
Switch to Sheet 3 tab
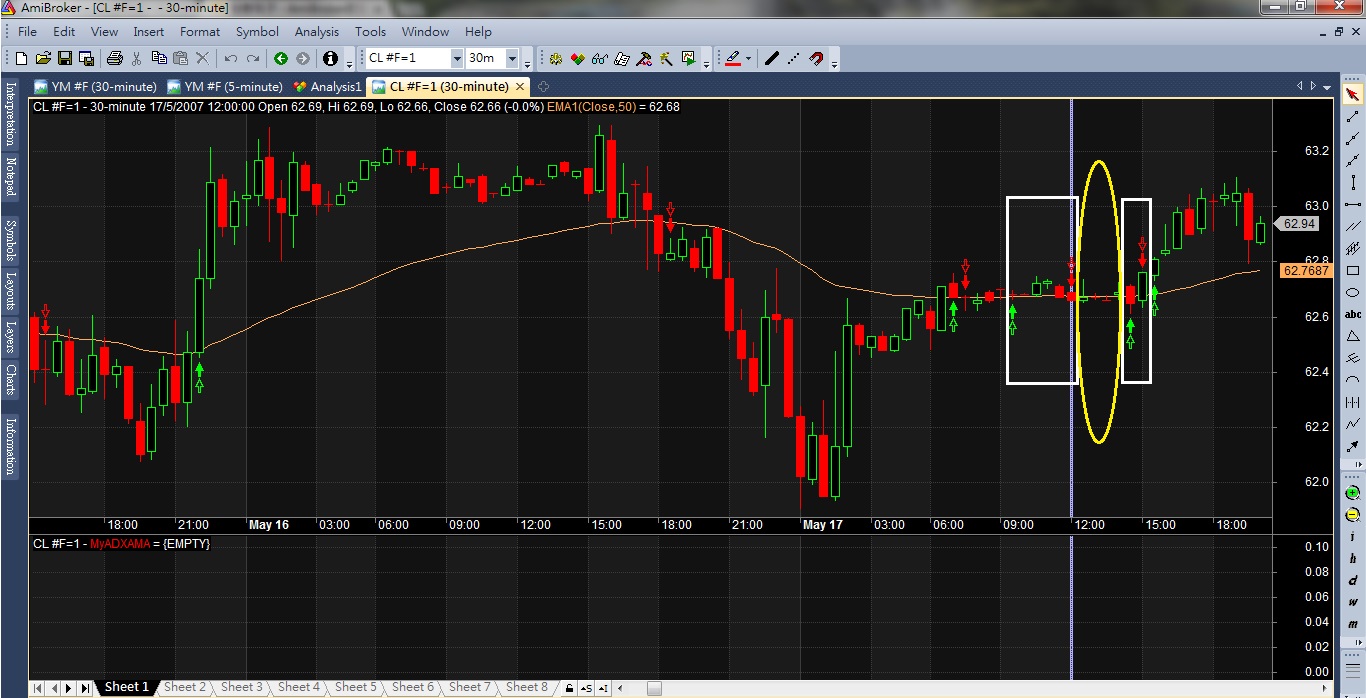click(241, 687)
